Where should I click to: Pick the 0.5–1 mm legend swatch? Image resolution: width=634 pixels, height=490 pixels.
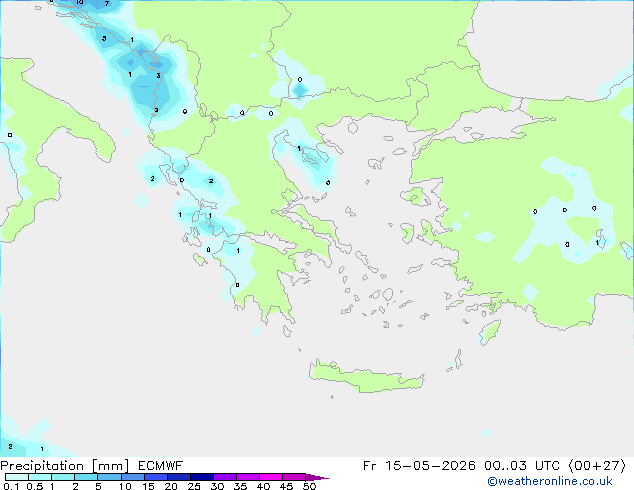pyautogui.click(x=40, y=477)
